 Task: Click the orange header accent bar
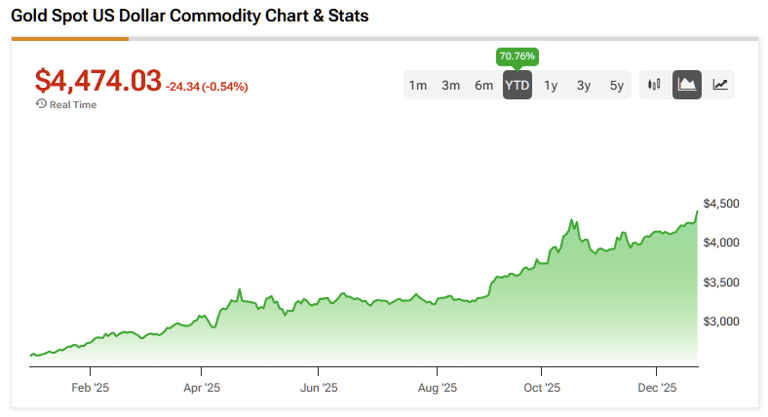click(x=70, y=39)
